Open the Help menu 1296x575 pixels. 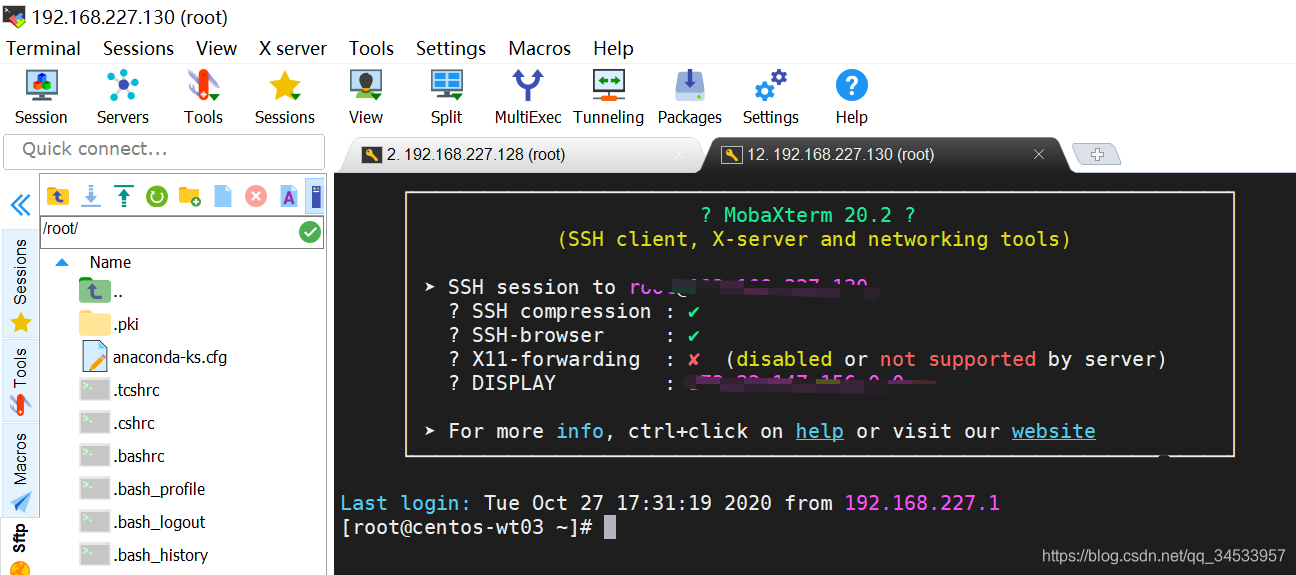click(x=613, y=48)
